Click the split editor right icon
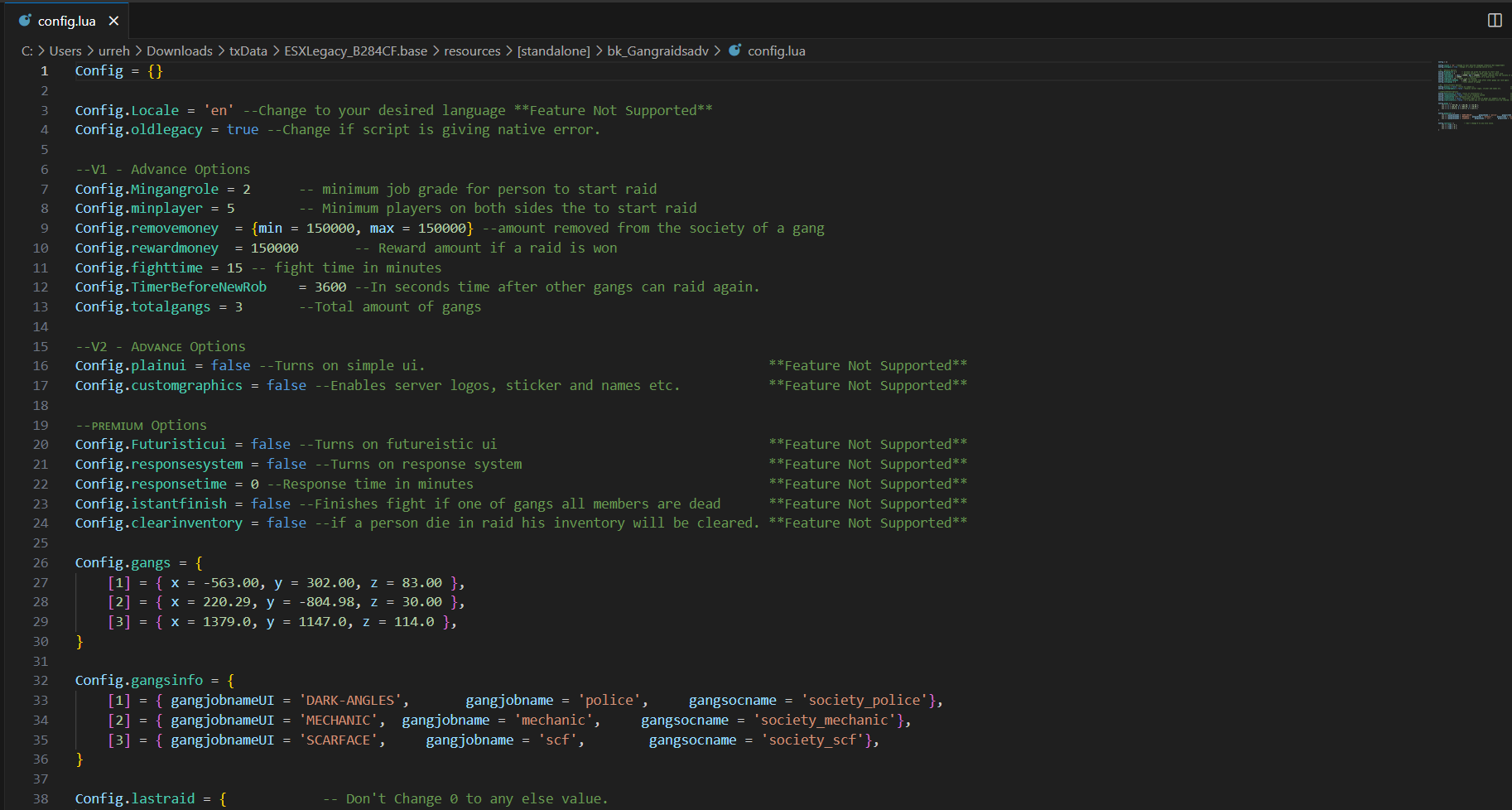The width and height of the screenshot is (1512, 810). (x=1494, y=21)
